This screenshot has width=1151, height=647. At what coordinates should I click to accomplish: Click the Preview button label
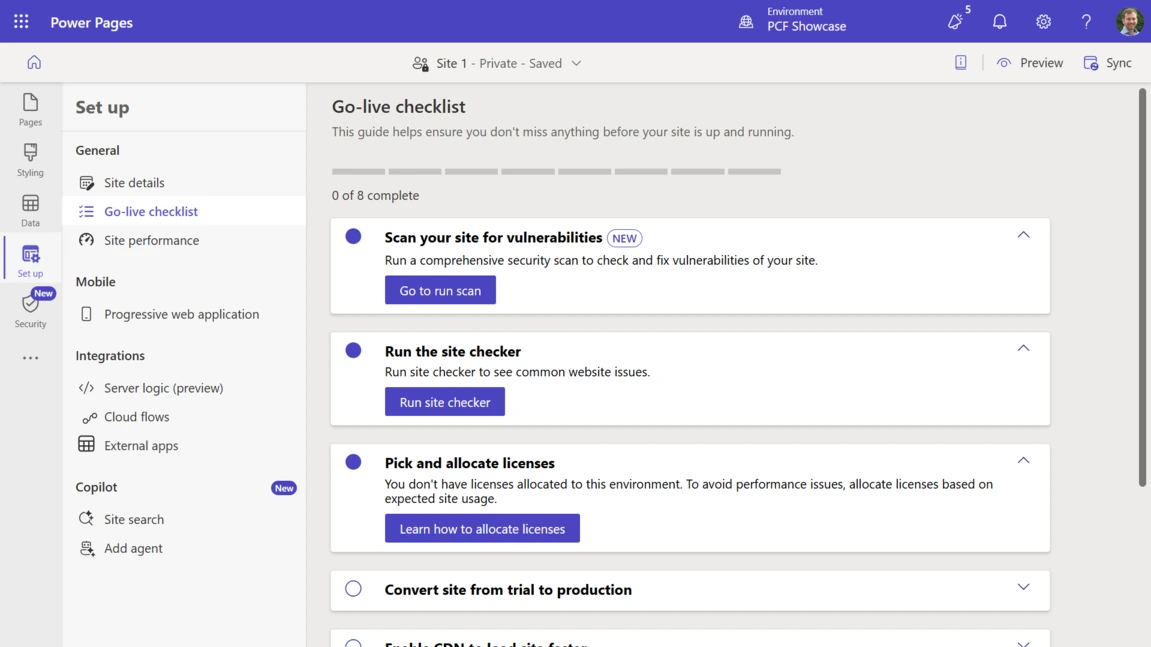pos(1041,62)
